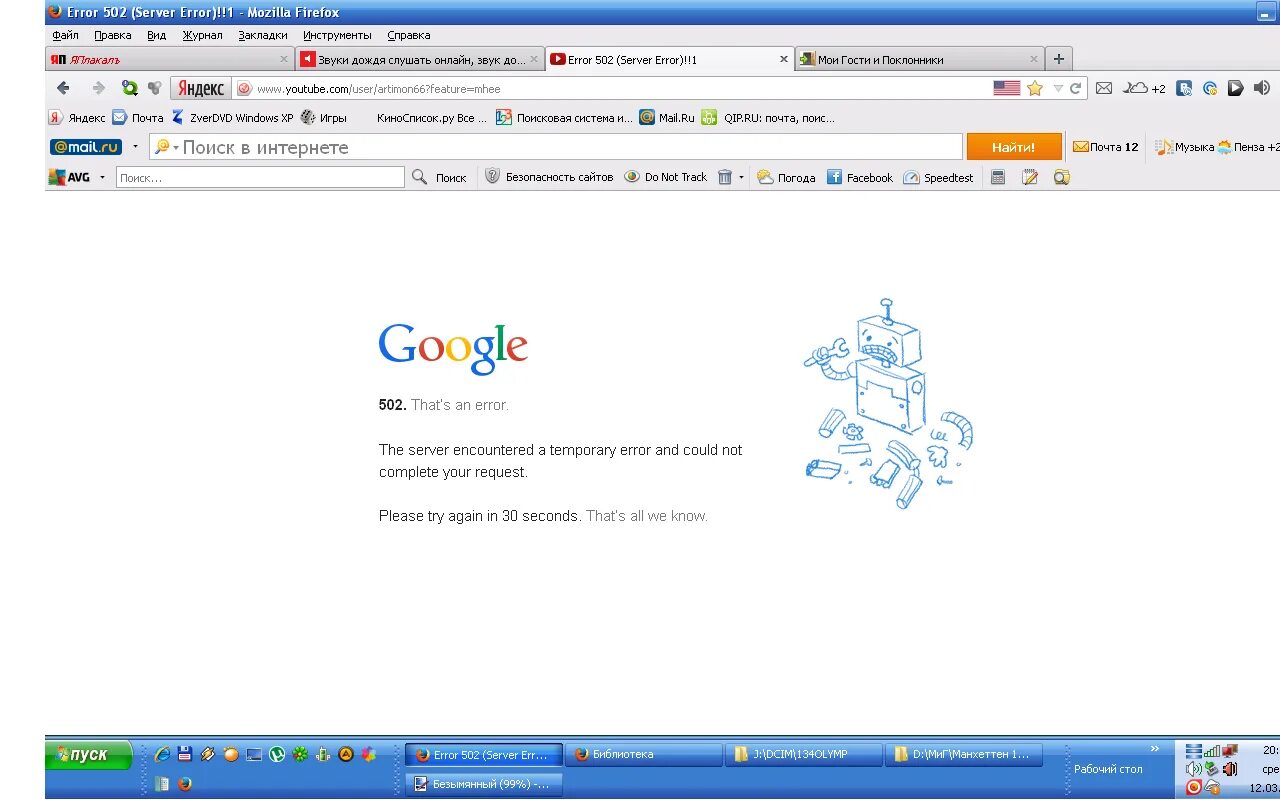Screen dimensions: 1280x800
Task: Click the AVG Поиск… search input
Action: (260, 177)
